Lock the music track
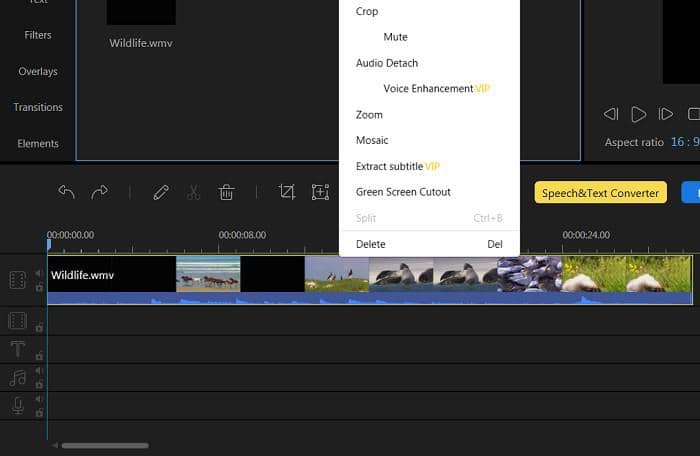This screenshot has width=700, height=456. 39,384
